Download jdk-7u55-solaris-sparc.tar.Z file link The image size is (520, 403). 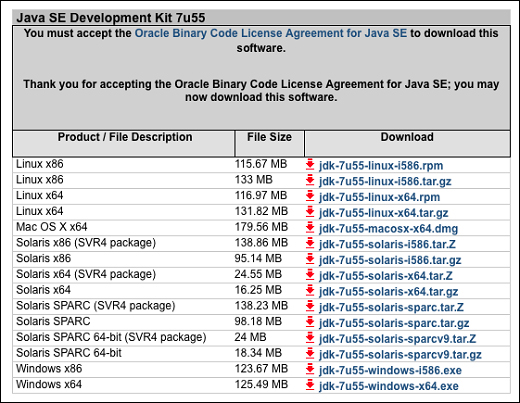point(391,307)
